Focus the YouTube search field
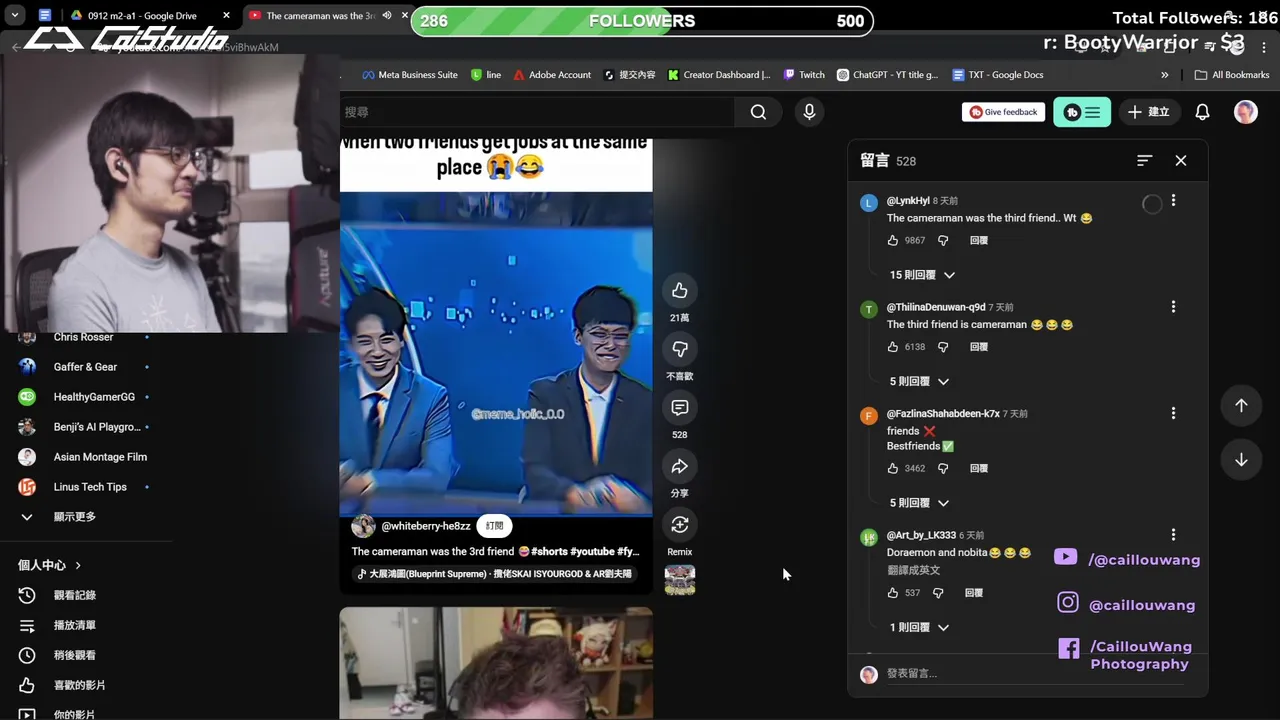The image size is (1280, 720). 537,112
